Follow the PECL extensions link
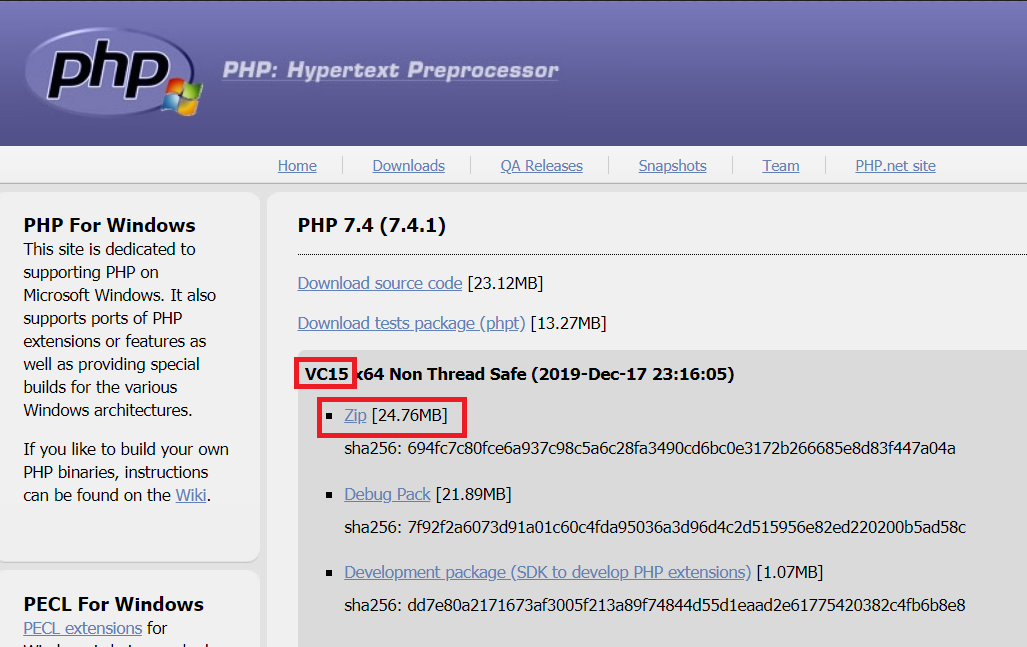Image resolution: width=1027 pixels, height=647 pixels. point(83,628)
